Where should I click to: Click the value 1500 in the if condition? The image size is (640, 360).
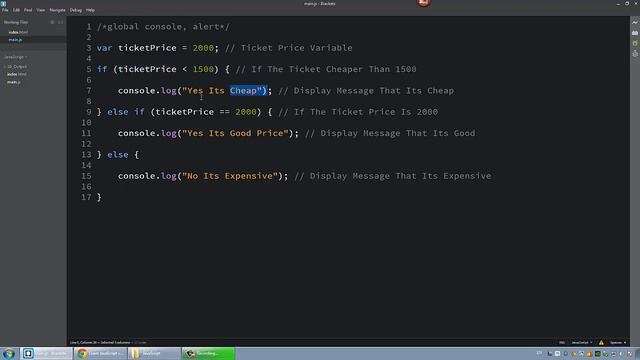(203, 69)
